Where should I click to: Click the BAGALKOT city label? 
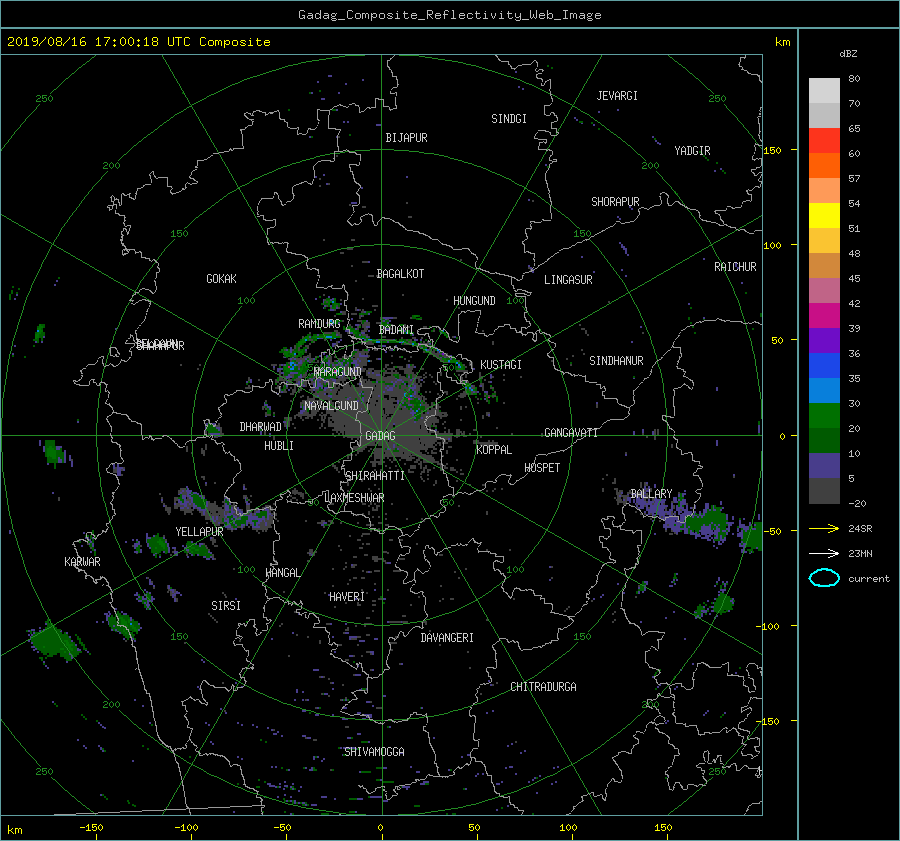[x=400, y=274]
